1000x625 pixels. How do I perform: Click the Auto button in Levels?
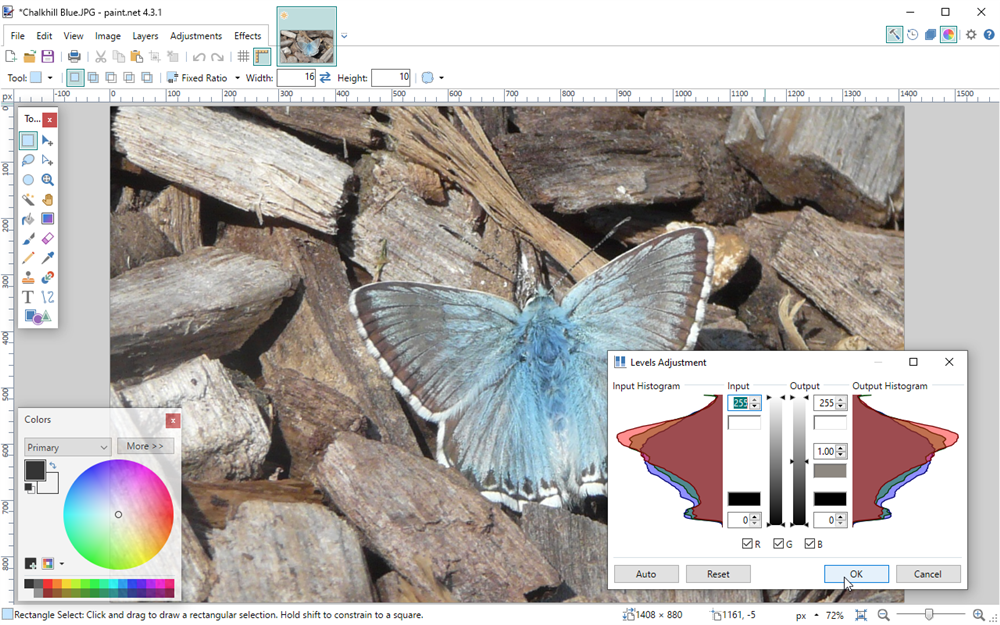point(646,574)
